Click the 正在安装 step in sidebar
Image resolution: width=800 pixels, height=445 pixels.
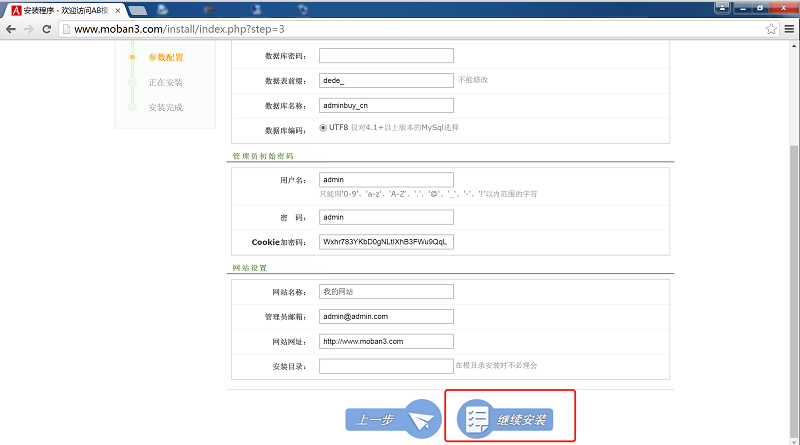point(165,82)
